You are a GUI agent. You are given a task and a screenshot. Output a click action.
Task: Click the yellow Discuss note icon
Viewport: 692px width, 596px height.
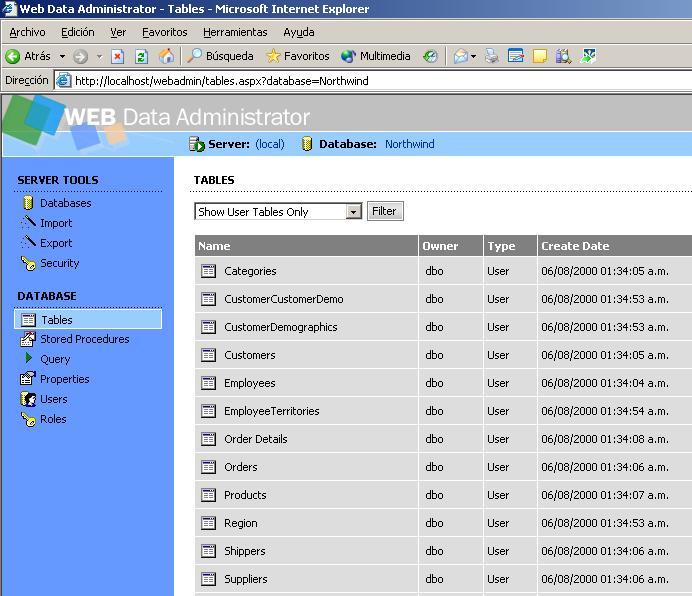click(539, 56)
